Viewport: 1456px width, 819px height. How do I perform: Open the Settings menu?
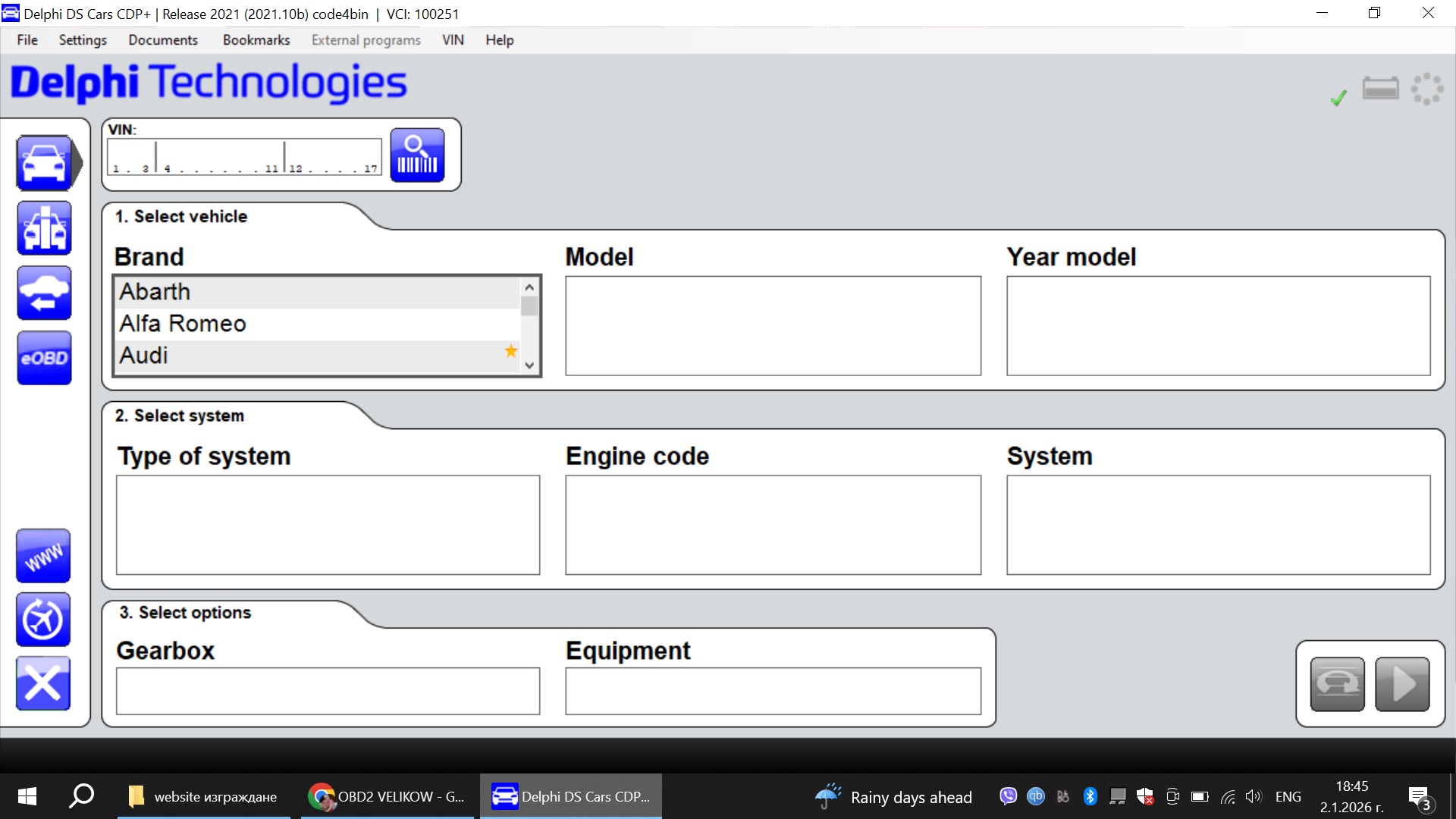[x=82, y=39]
